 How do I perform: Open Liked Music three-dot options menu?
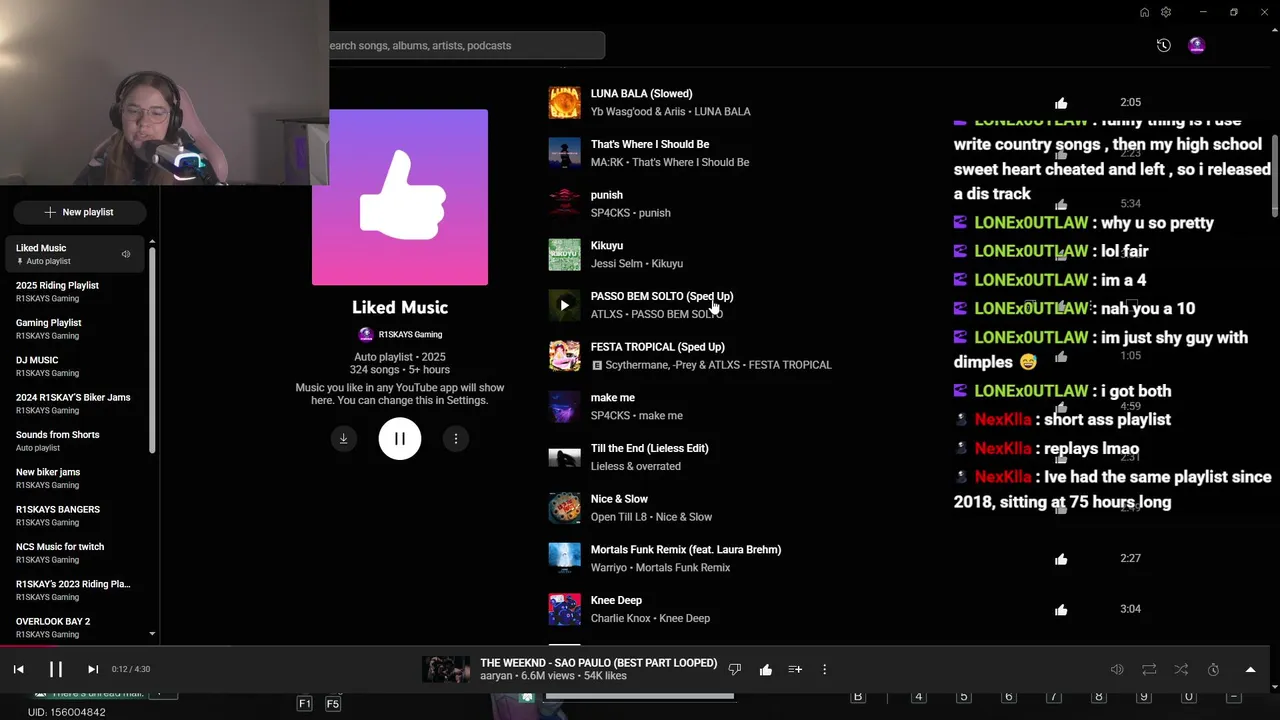point(456,438)
